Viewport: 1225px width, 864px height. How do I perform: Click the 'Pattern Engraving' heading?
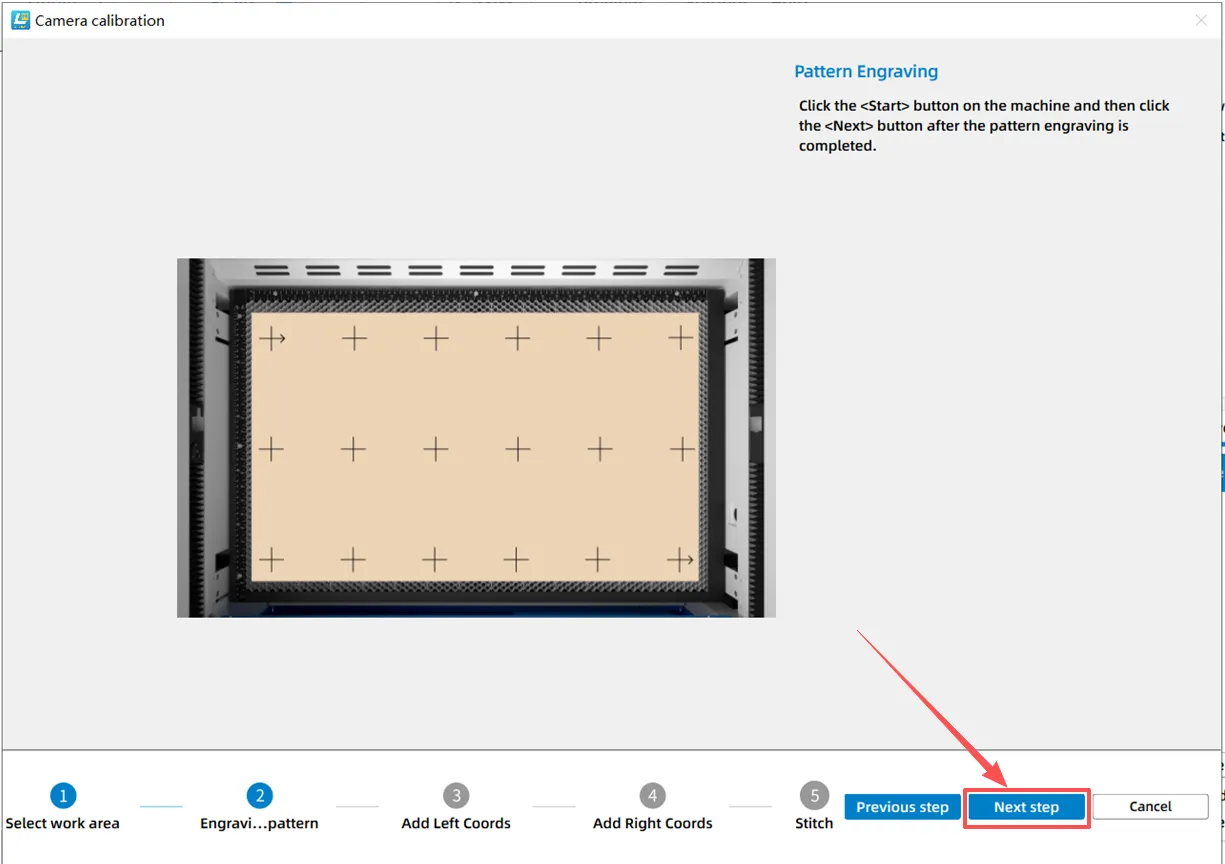pyautogui.click(x=866, y=72)
